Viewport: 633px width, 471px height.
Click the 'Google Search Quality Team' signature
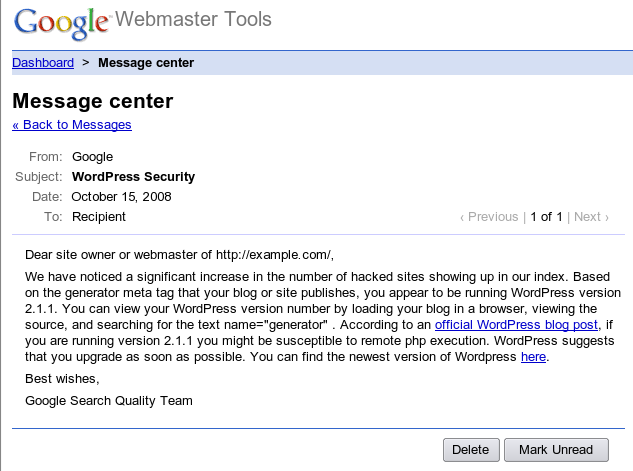tap(109, 401)
